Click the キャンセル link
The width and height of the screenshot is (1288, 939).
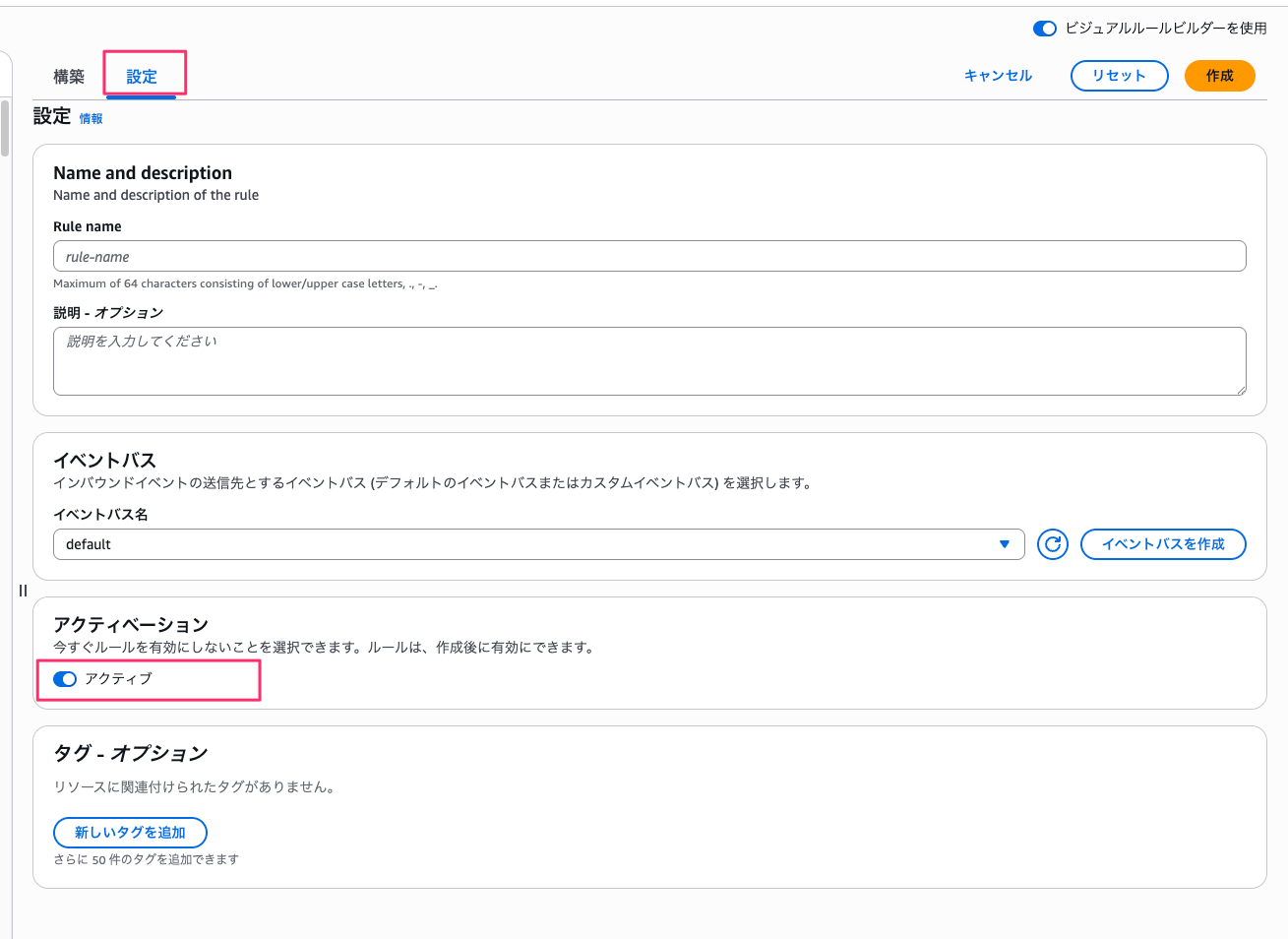(x=998, y=76)
